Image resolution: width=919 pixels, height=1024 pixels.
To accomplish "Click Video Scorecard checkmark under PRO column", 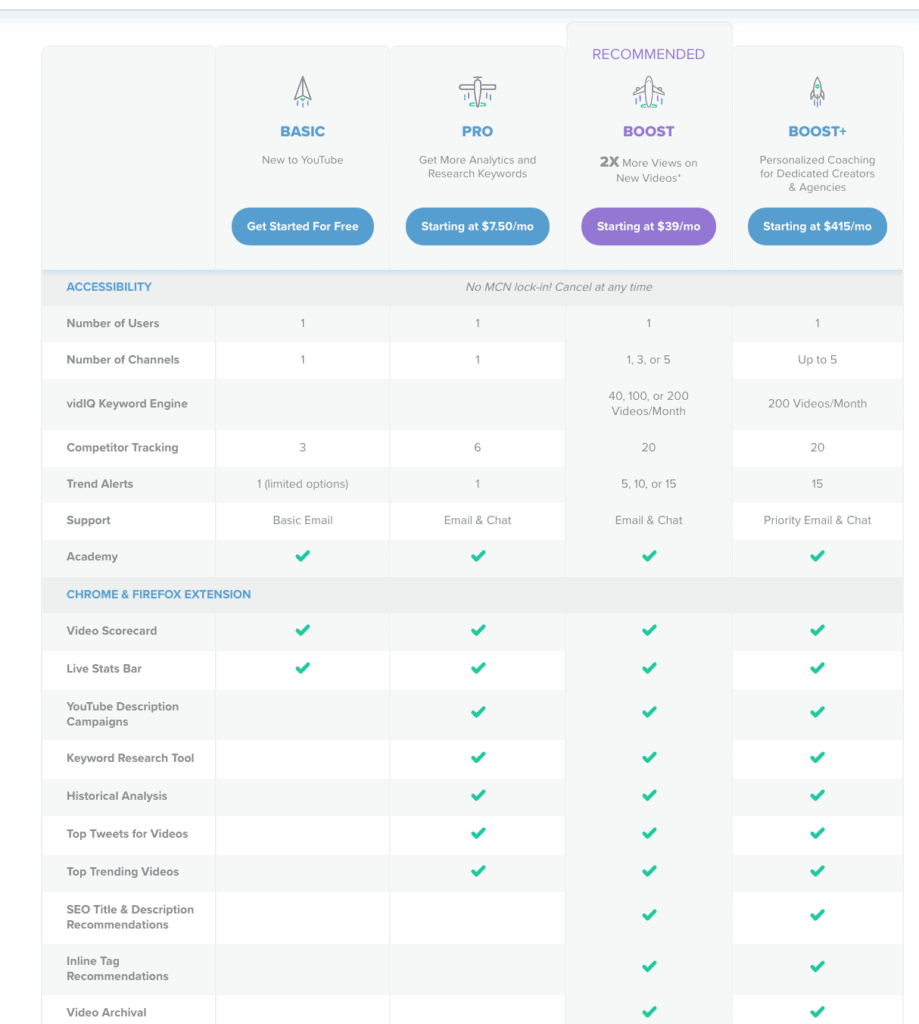I will click(x=478, y=630).
